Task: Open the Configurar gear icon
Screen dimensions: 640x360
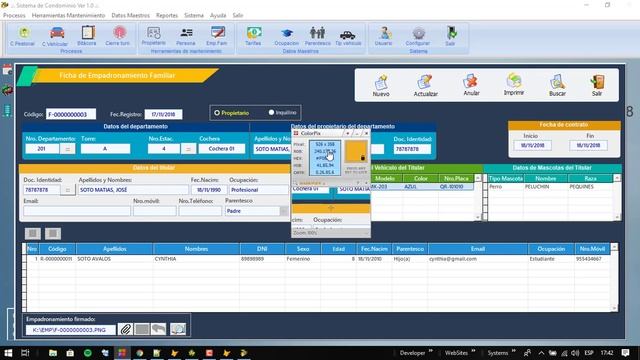Action: [x=418, y=36]
